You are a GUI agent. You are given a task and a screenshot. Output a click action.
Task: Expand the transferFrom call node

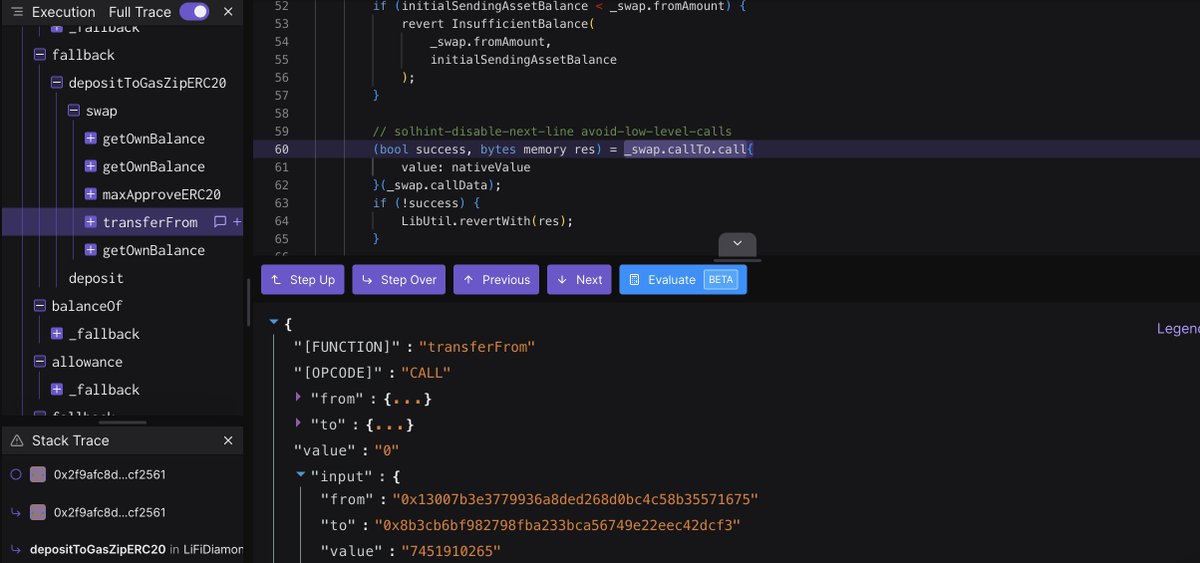tap(91, 222)
